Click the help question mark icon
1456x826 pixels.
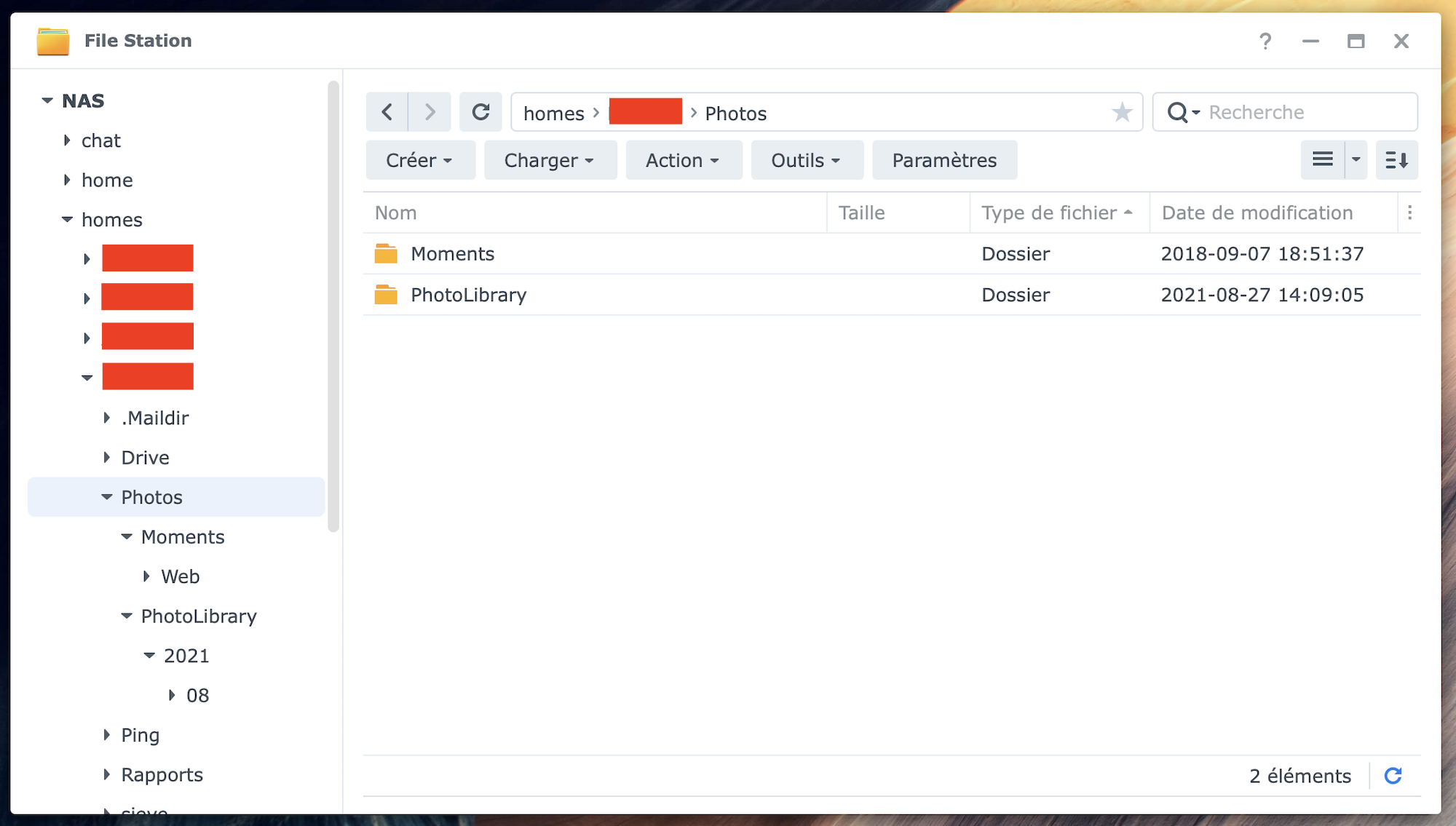(x=1265, y=41)
